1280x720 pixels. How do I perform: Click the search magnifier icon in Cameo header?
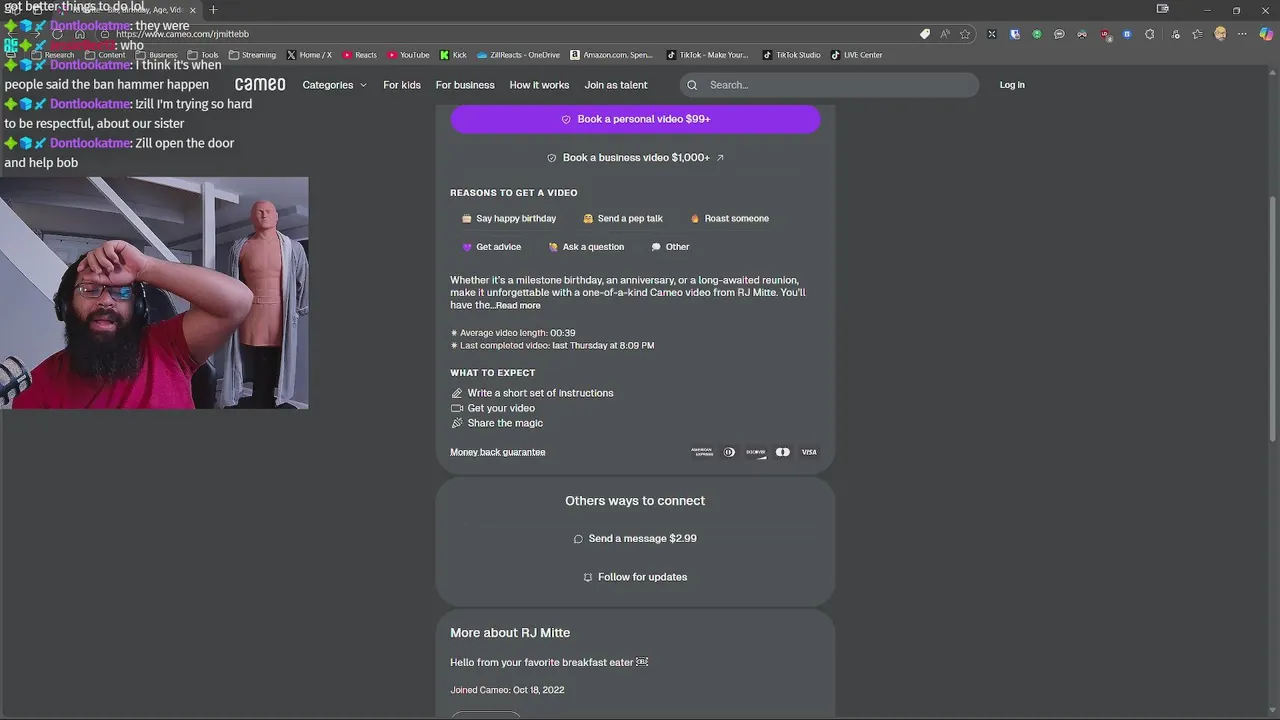692,85
